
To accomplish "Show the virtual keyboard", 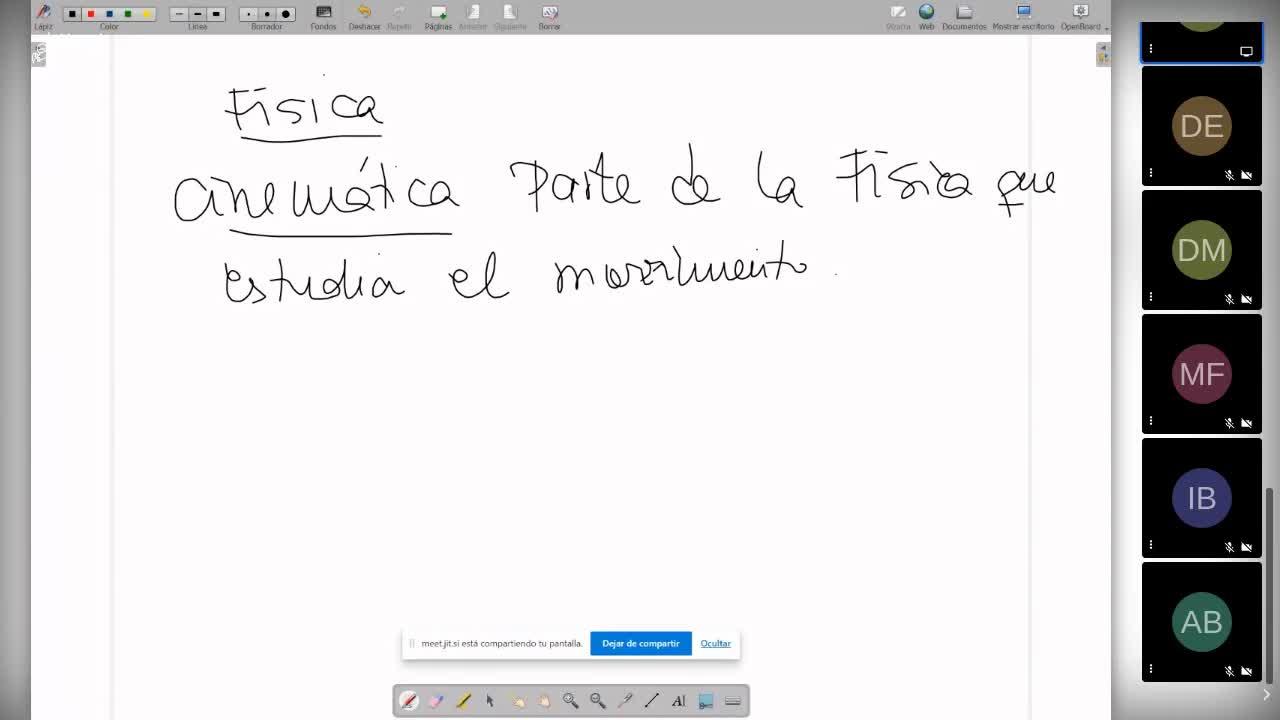I will coord(733,701).
